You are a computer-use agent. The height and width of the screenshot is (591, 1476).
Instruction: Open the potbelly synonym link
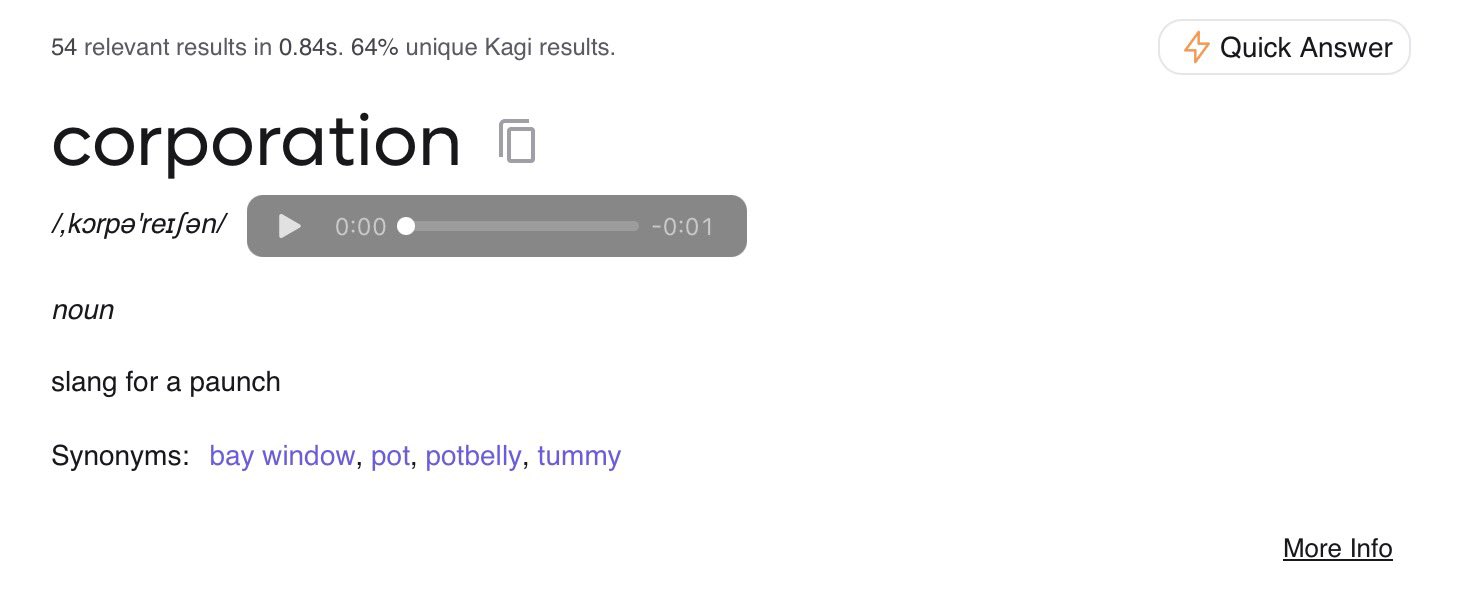click(x=473, y=456)
